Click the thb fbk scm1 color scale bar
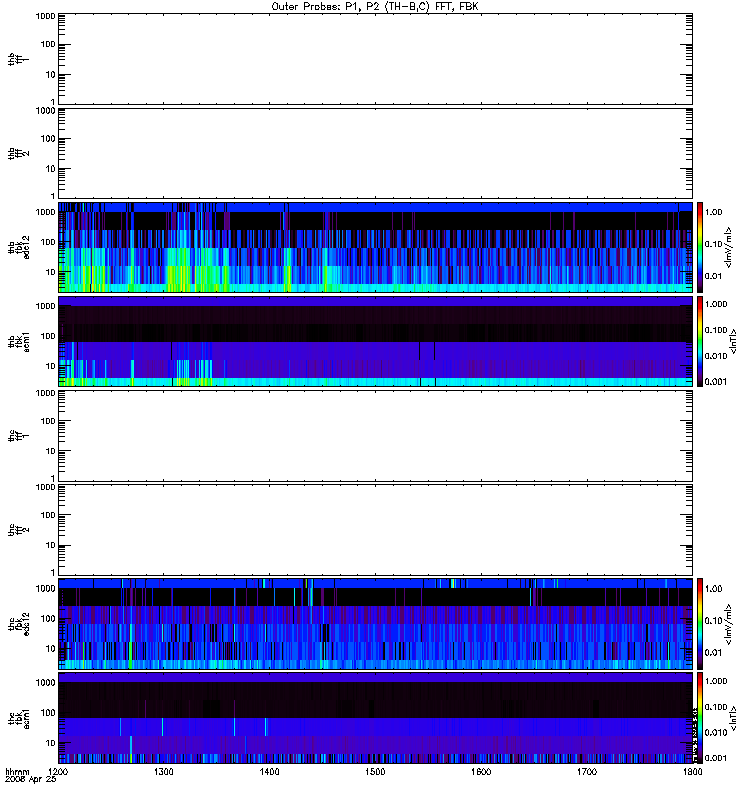Image resolution: width=750 pixels, height=800 pixels. pyautogui.click(x=700, y=342)
